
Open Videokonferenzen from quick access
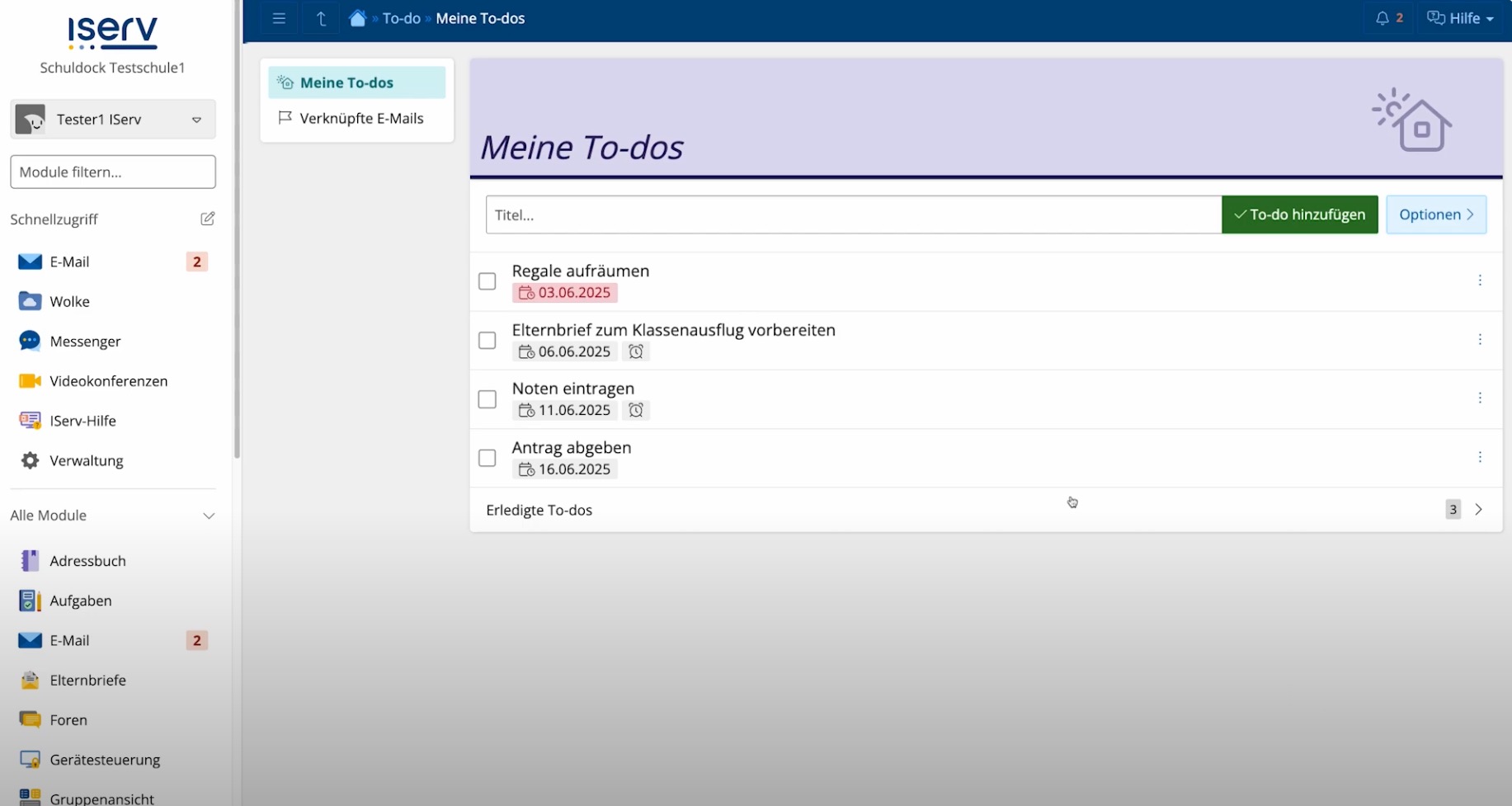coord(108,381)
